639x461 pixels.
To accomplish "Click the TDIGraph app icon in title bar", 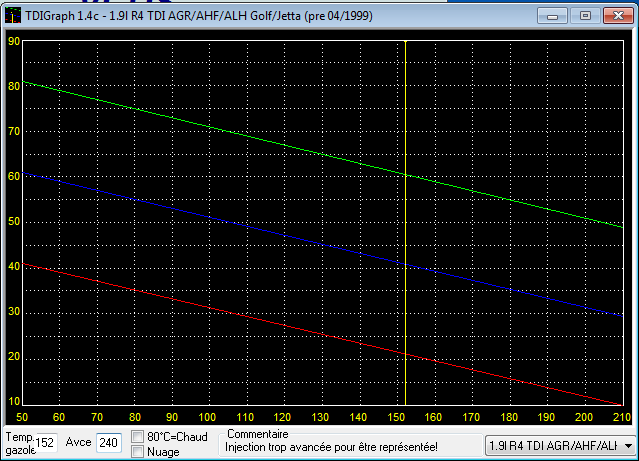I will (12, 15).
